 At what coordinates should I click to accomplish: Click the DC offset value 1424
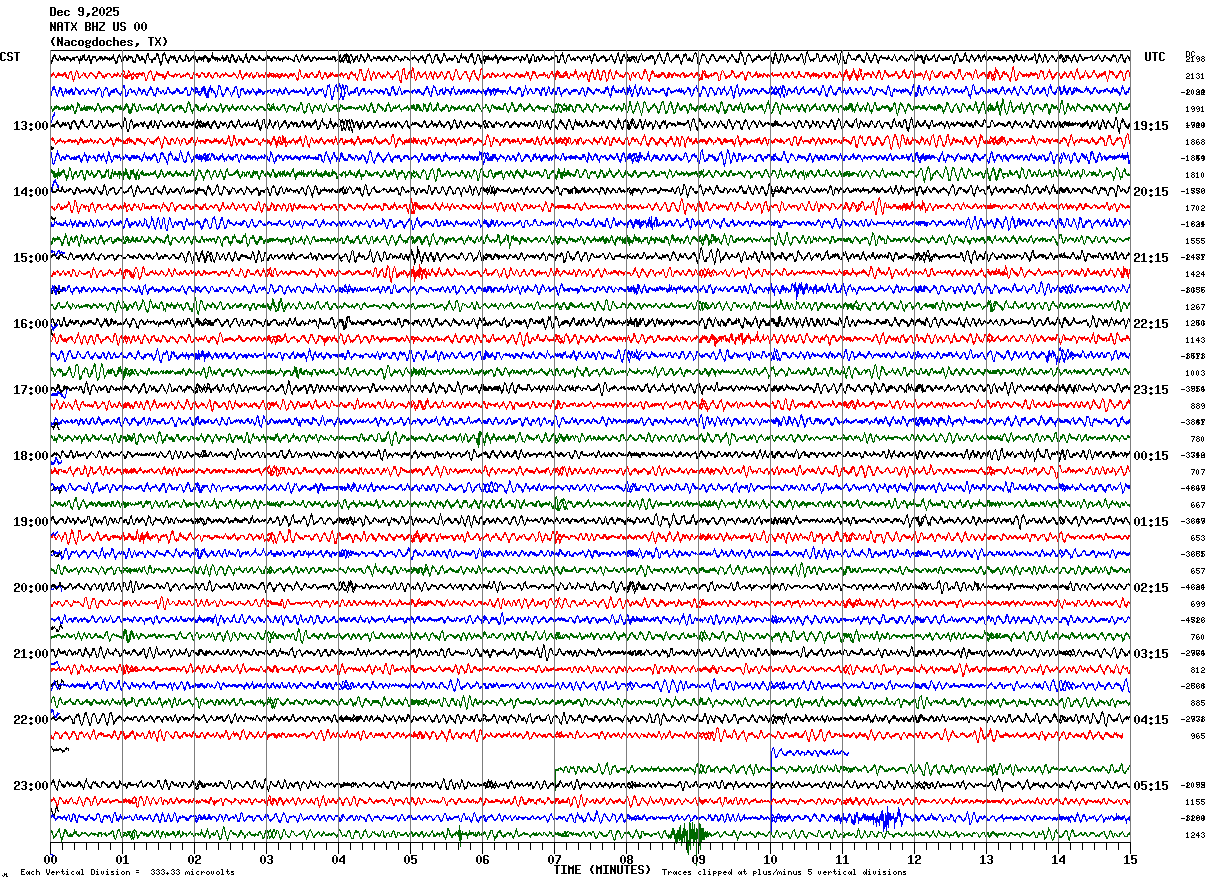click(x=1195, y=274)
